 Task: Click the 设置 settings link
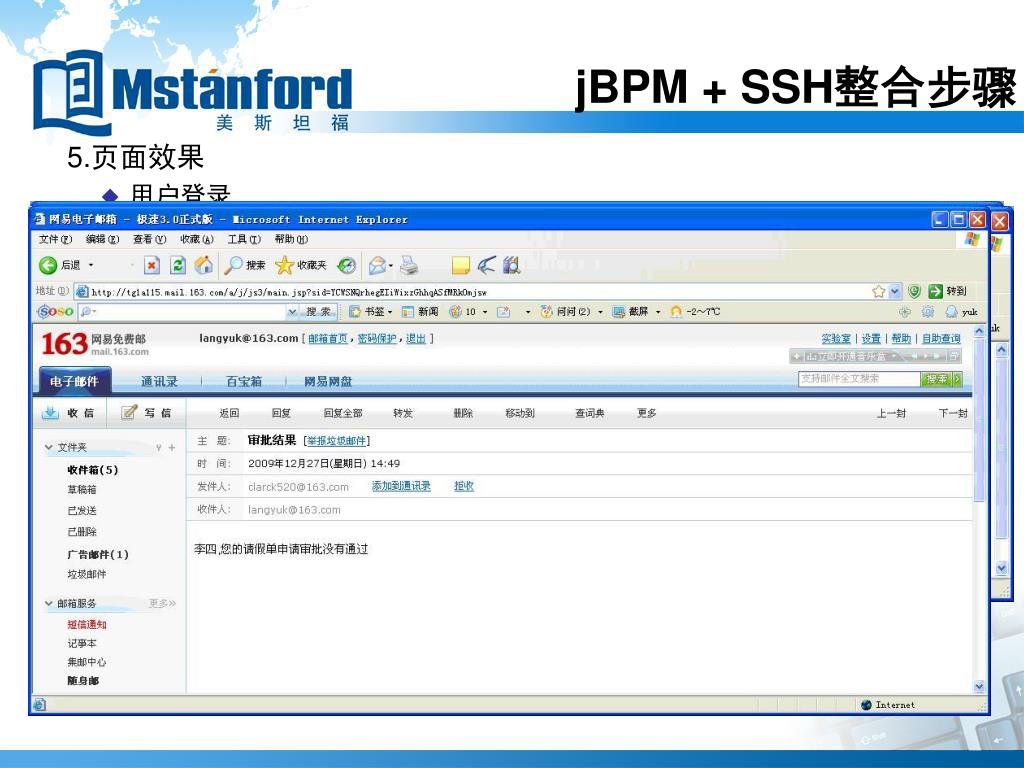871,338
